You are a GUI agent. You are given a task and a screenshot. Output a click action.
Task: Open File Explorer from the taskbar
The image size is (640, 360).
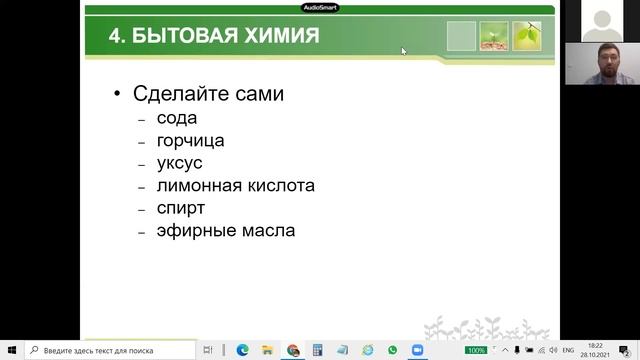tap(267, 350)
